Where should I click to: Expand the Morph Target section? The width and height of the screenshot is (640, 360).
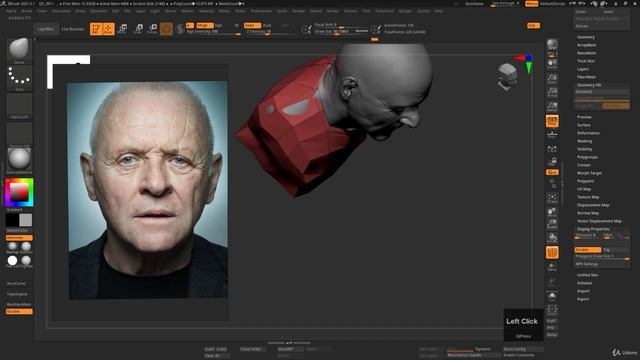[x=589, y=173]
